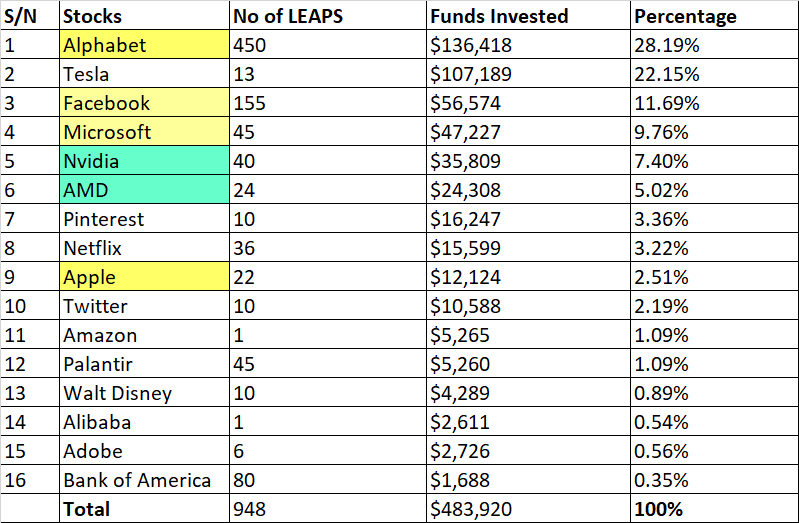
Task: Click the Stocks column header
Action: [143, 16]
